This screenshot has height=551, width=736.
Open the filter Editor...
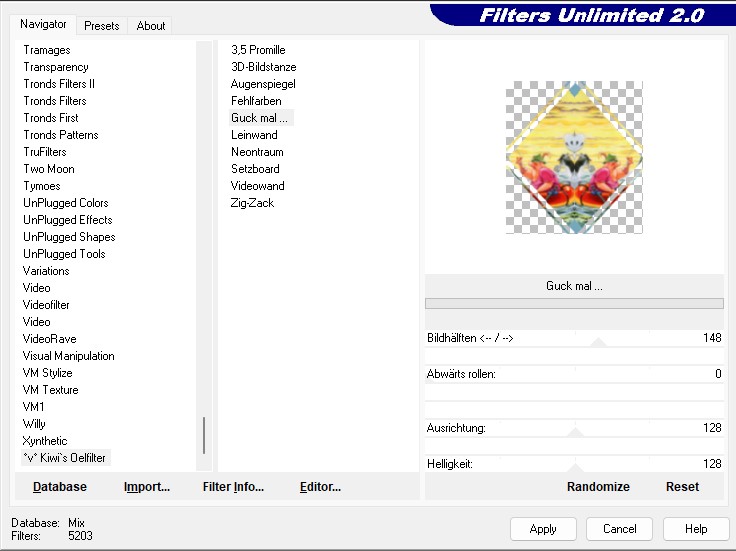click(x=320, y=487)
